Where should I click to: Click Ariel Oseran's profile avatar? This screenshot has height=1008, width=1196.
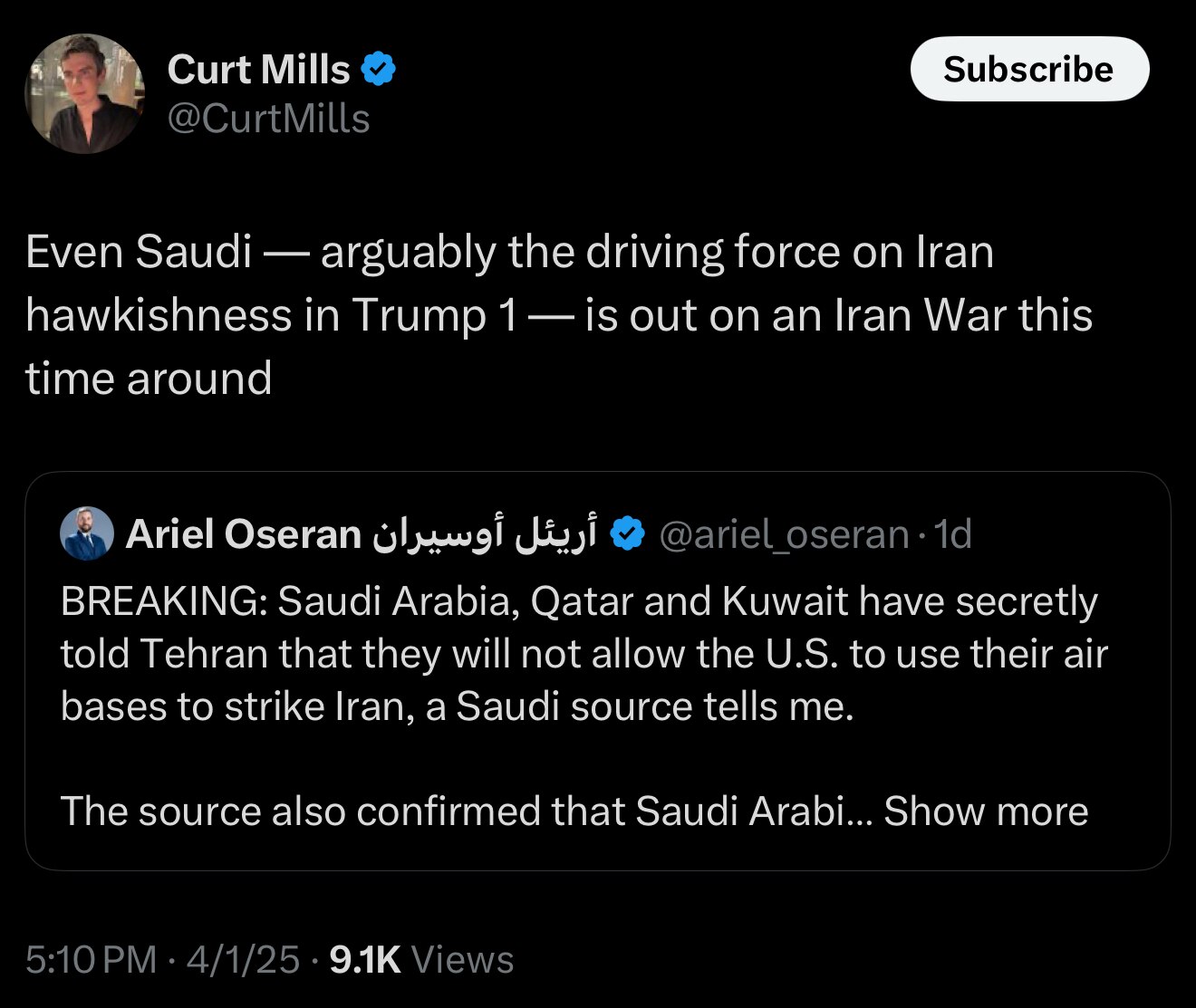pyautogui.click(x=87, y=533)
